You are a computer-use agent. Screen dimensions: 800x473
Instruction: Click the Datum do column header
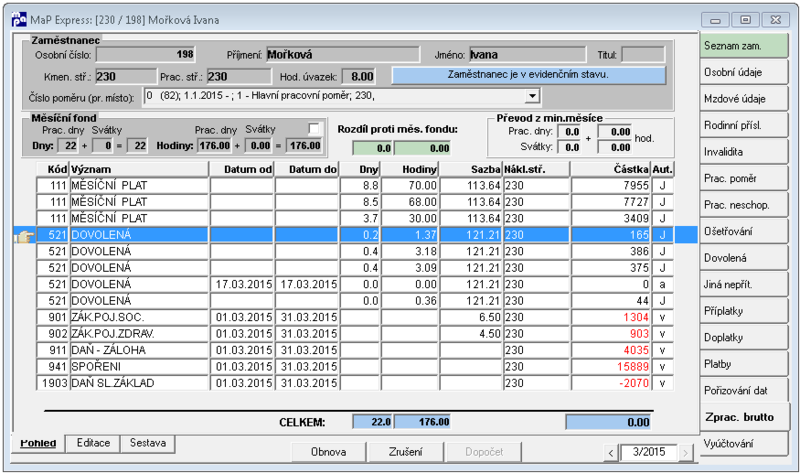point(307,169)
